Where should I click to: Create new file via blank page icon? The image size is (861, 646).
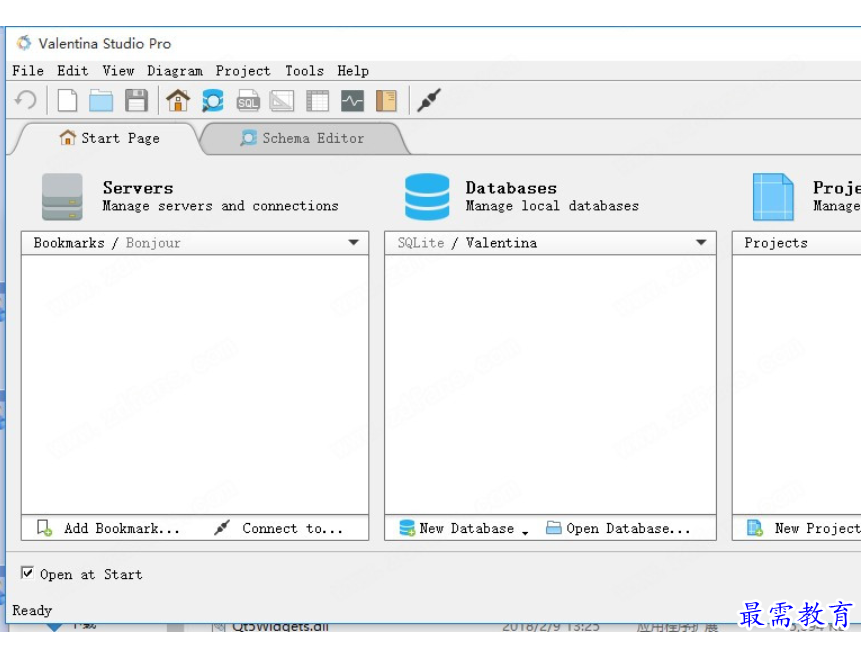[67, 101]
